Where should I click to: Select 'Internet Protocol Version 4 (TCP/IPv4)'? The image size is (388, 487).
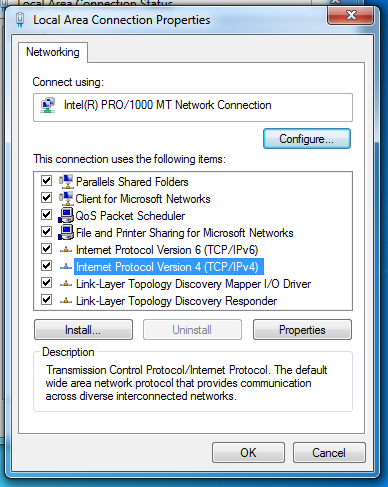[x=169, y=267]
